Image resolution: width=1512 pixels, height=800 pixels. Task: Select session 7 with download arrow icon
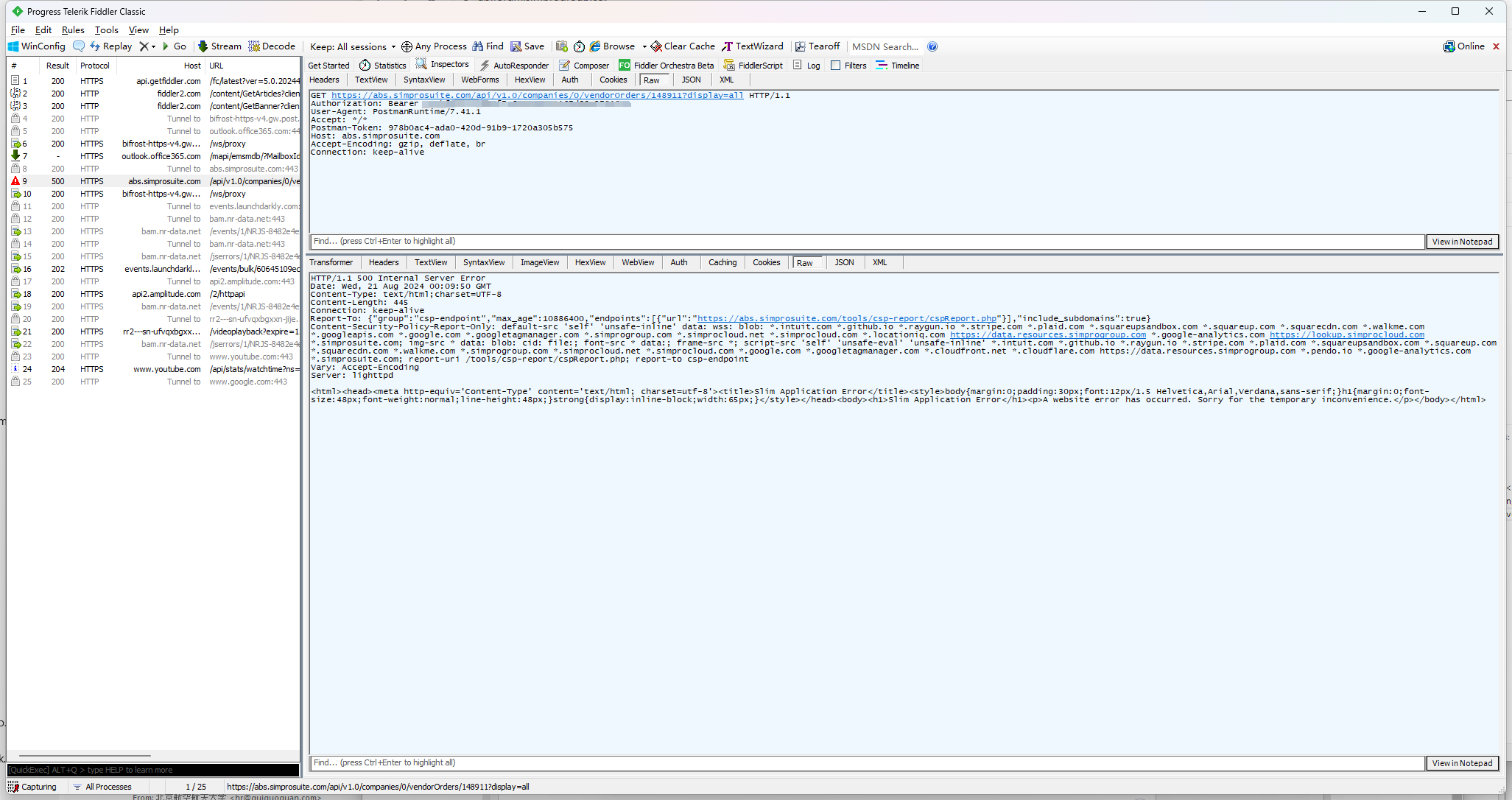point(154,156)
